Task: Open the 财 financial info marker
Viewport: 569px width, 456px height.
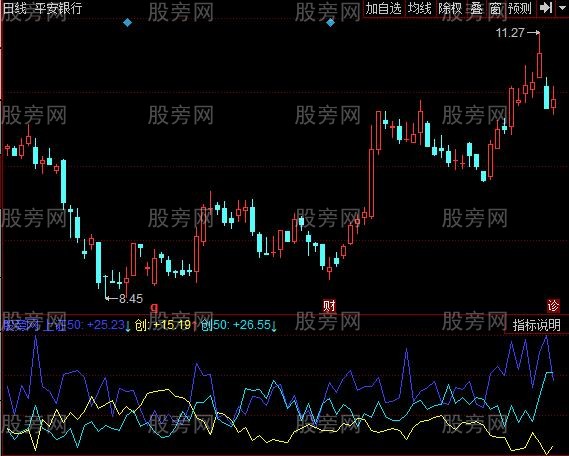Action: pyautogui.click(x=329, y=306)
